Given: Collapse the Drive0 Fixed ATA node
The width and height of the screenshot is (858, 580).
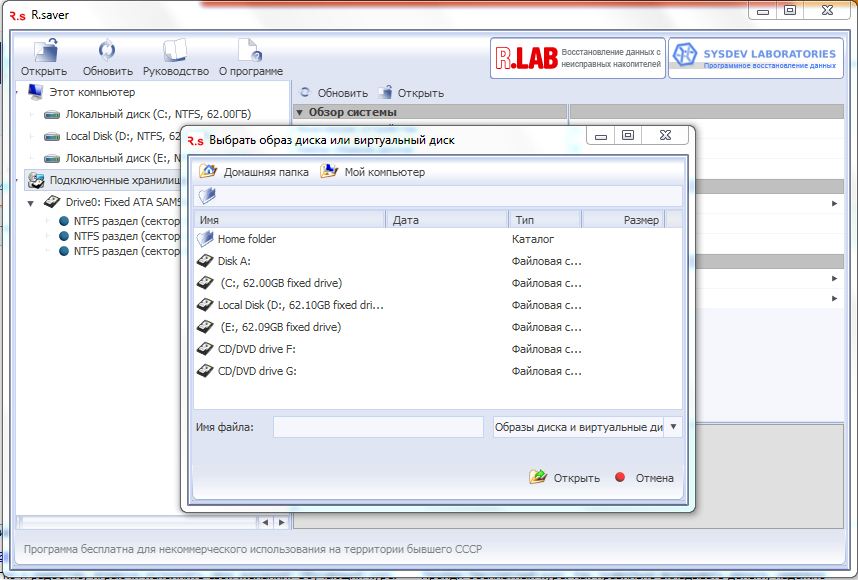Looking at the screenshot, I should (31, 203).
